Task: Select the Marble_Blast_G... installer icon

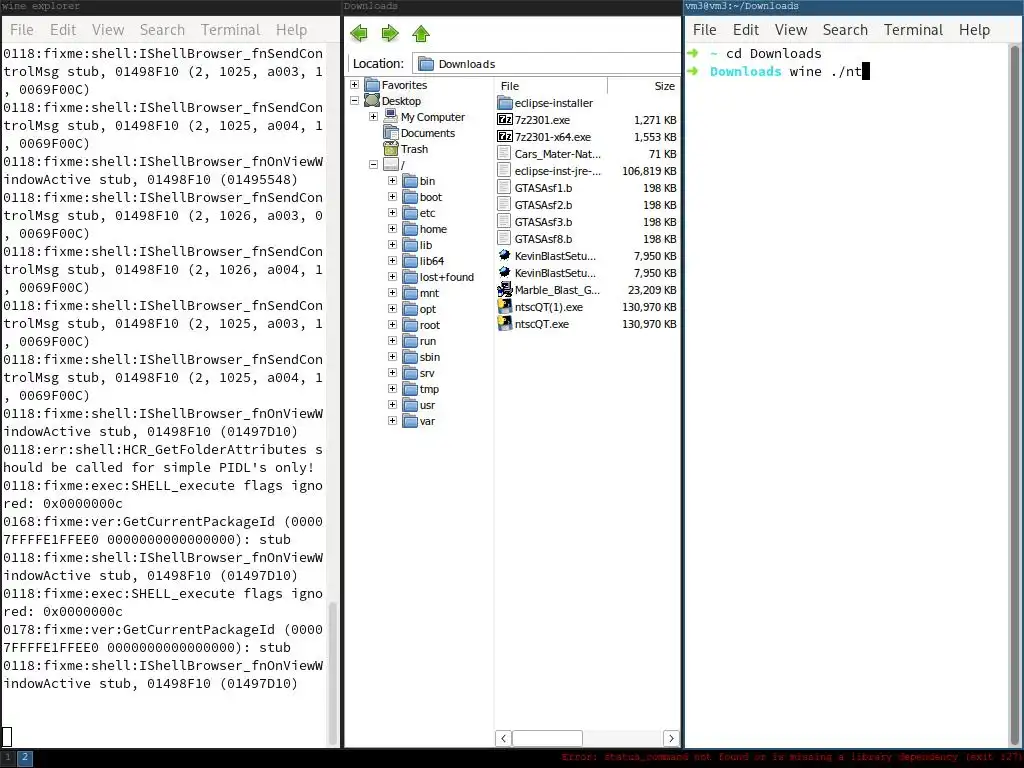Action: click(x=505, y=289)
